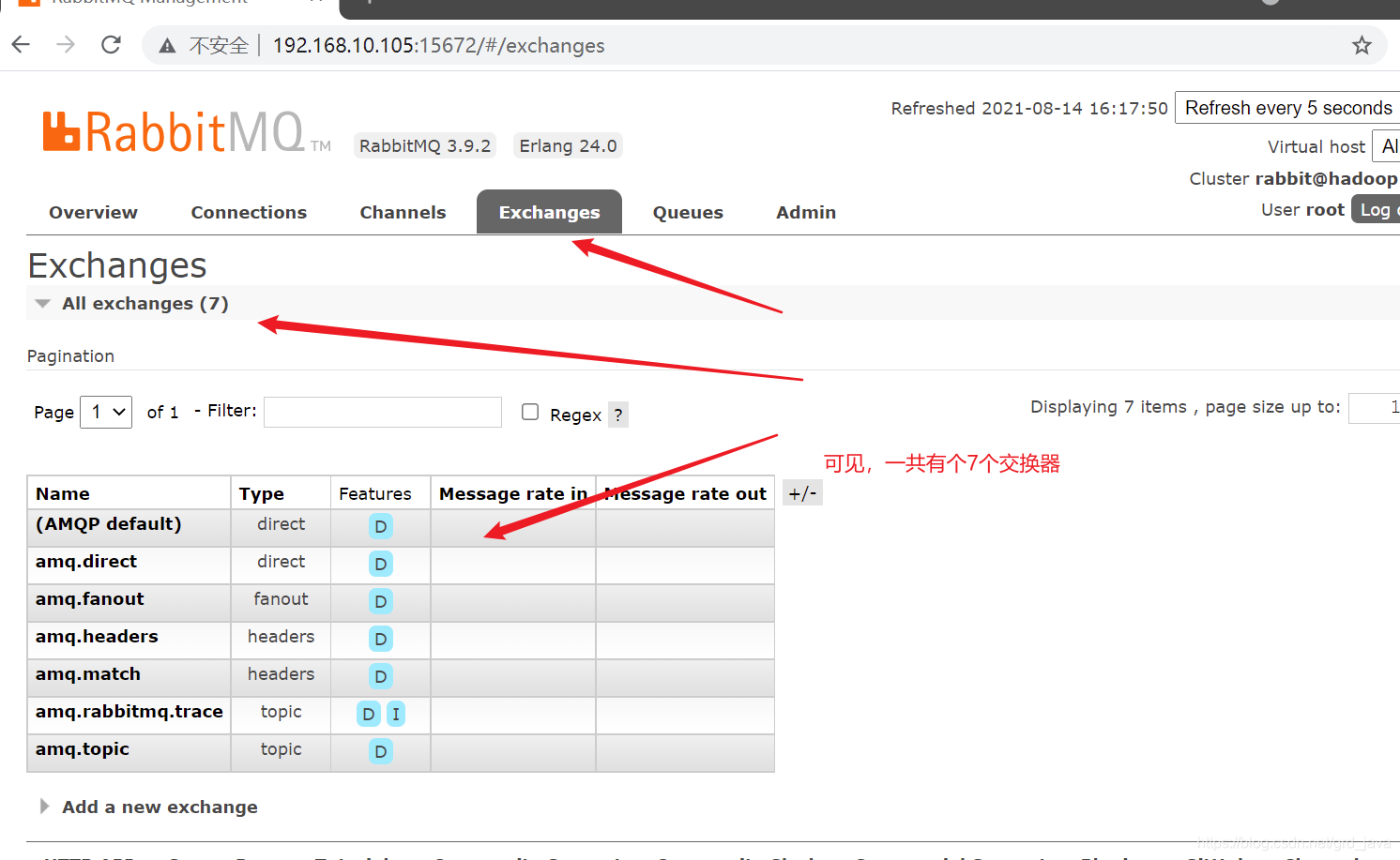Go to the Overview tab

click(x=93, y=213)
